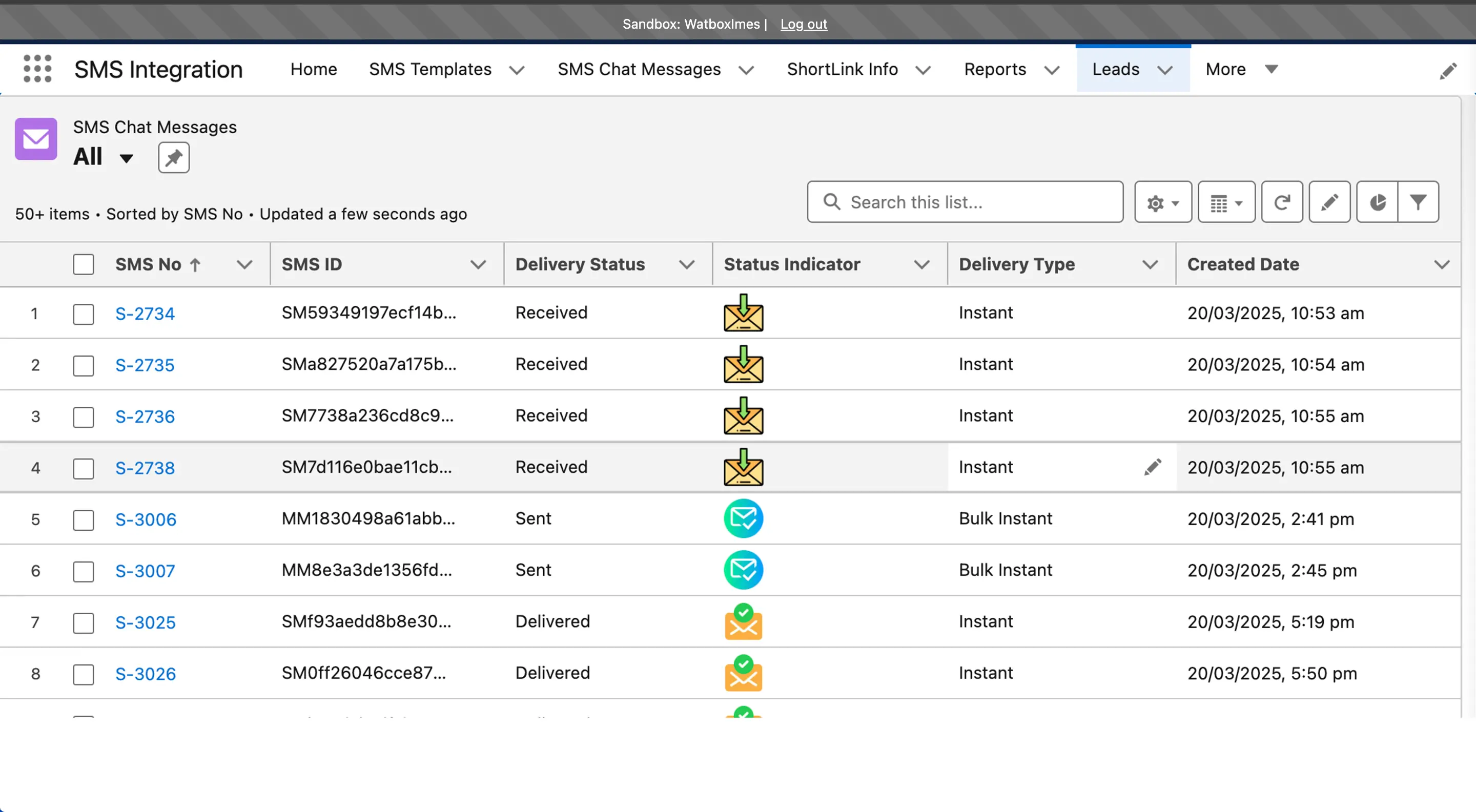Select the checkbox for row S-3006
This screenshot has height=812, width=1476.
click(83, 520)
